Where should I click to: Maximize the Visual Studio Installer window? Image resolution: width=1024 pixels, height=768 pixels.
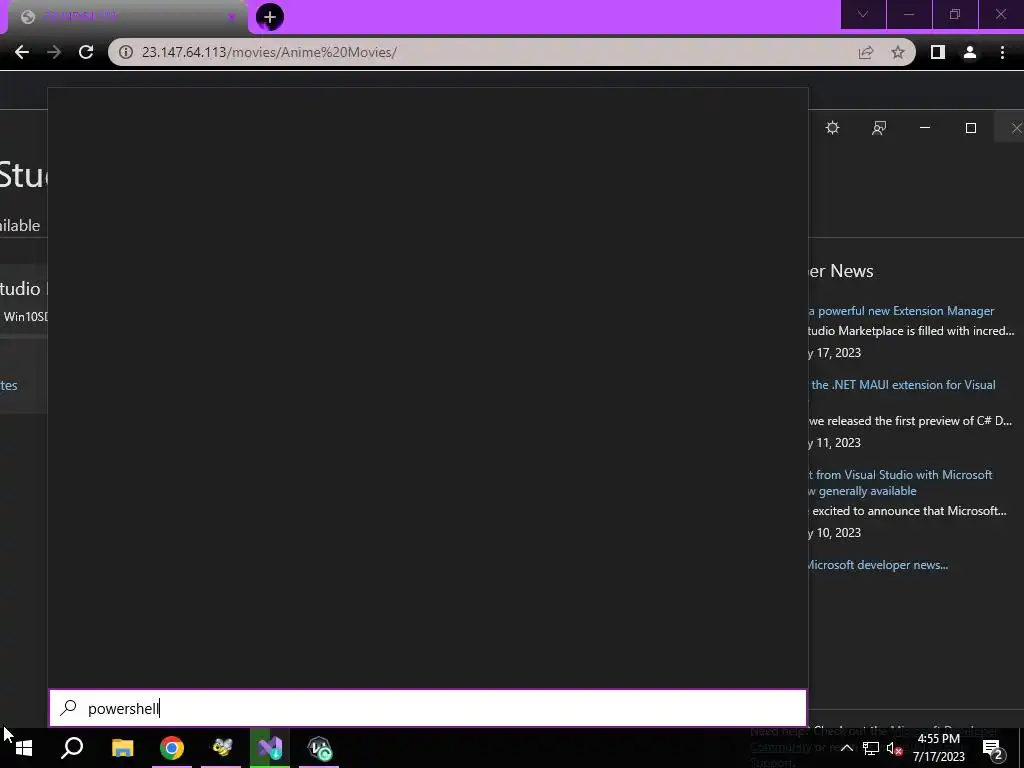pos(970,128)
